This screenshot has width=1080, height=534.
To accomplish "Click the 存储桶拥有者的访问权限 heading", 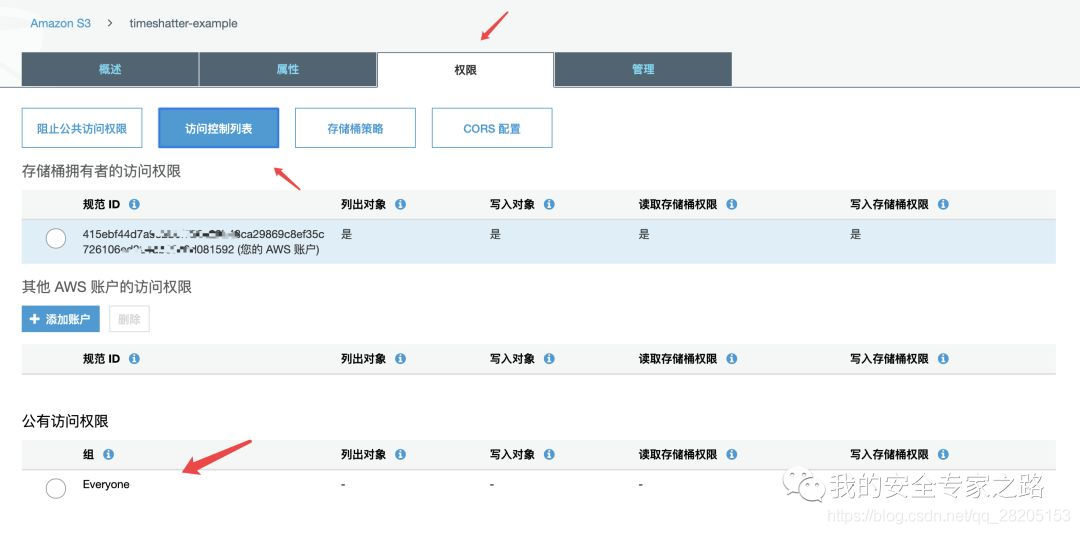I will coord(101,172).
